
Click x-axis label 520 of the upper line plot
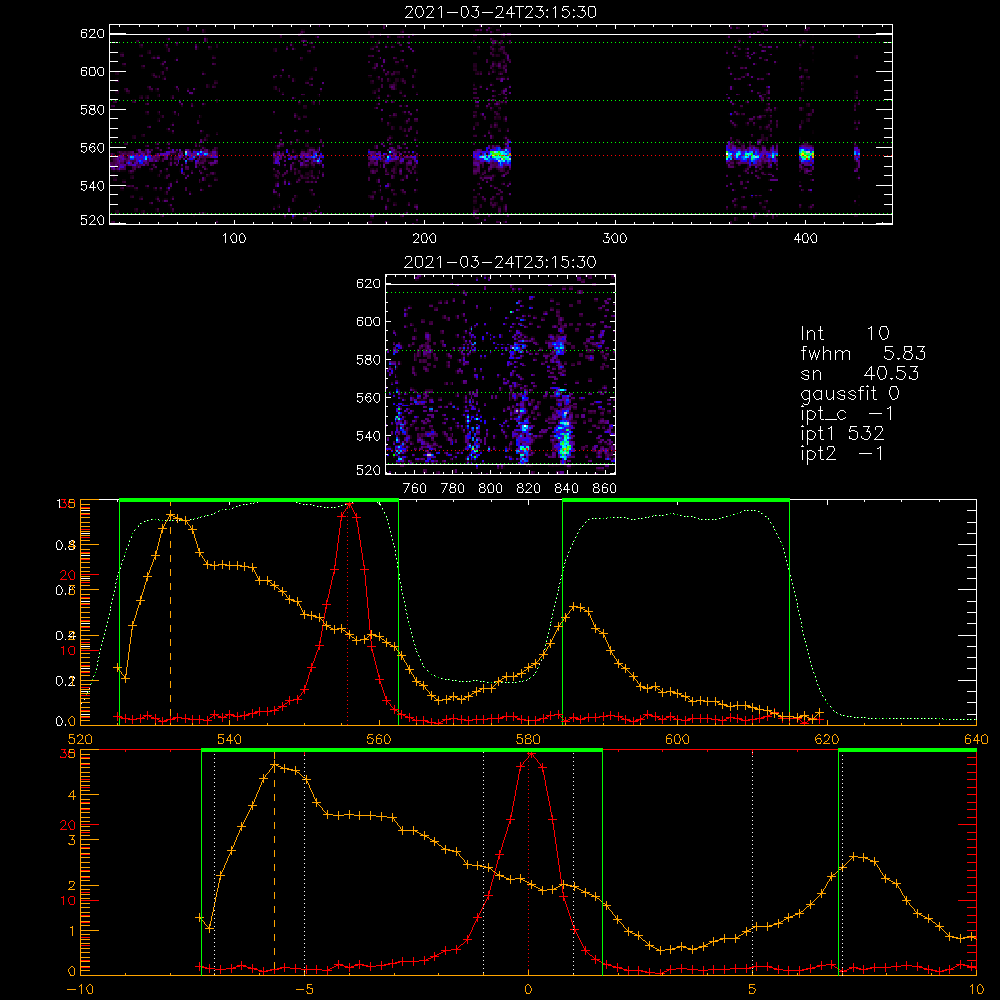[x=80, y=740]
